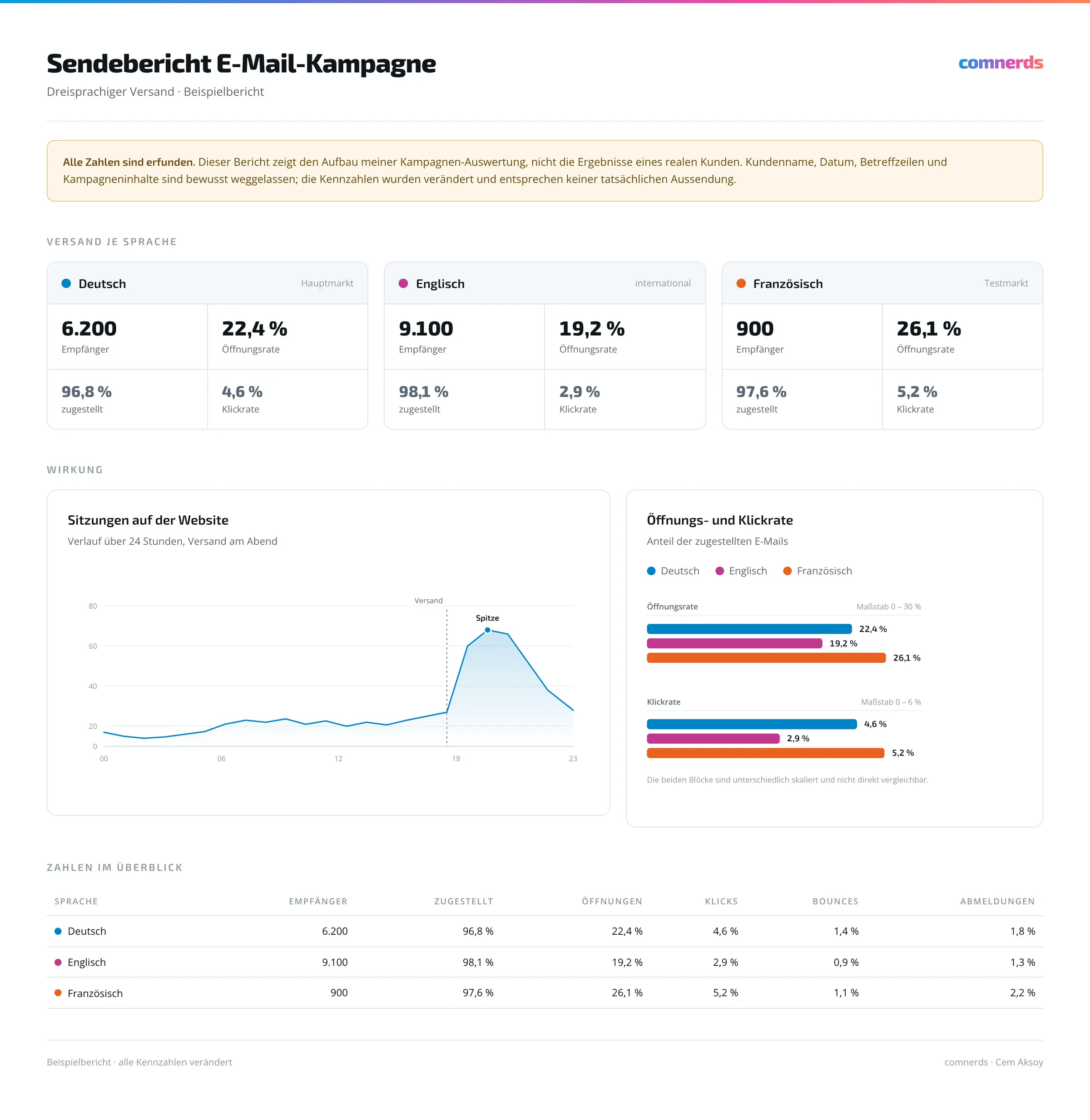Click the magenta 19,2 % Öffnungsrate bar
1090x1120 pixels.
point(734,643)
